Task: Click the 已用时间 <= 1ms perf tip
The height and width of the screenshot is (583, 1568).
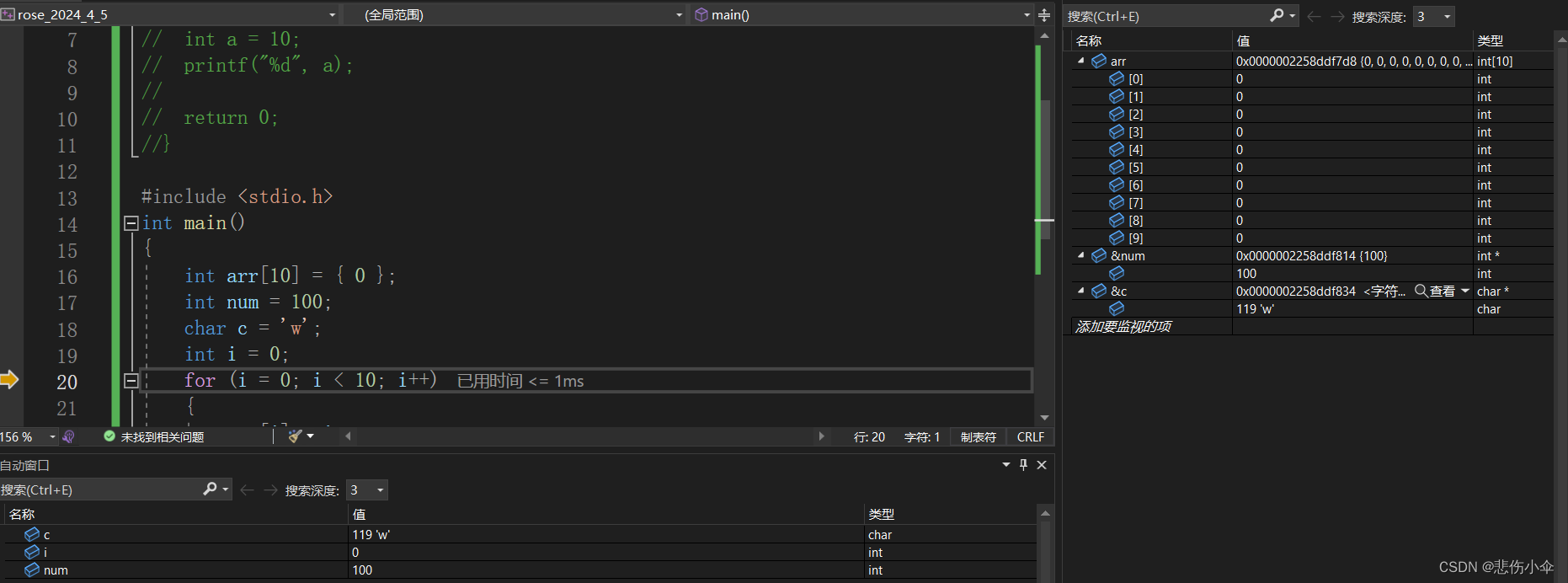Action: [x=520, y=381]
